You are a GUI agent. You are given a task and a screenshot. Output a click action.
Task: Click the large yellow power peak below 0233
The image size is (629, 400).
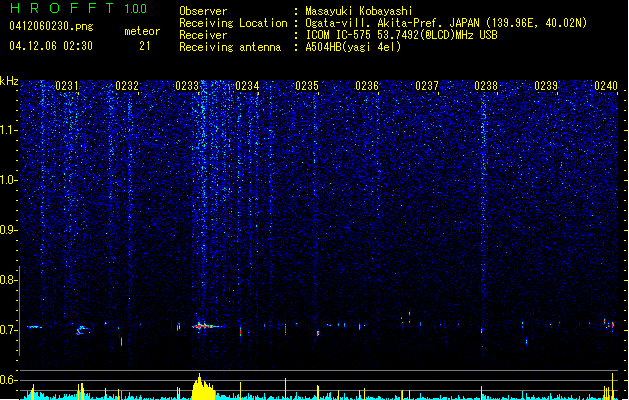(x=203, y=387)
